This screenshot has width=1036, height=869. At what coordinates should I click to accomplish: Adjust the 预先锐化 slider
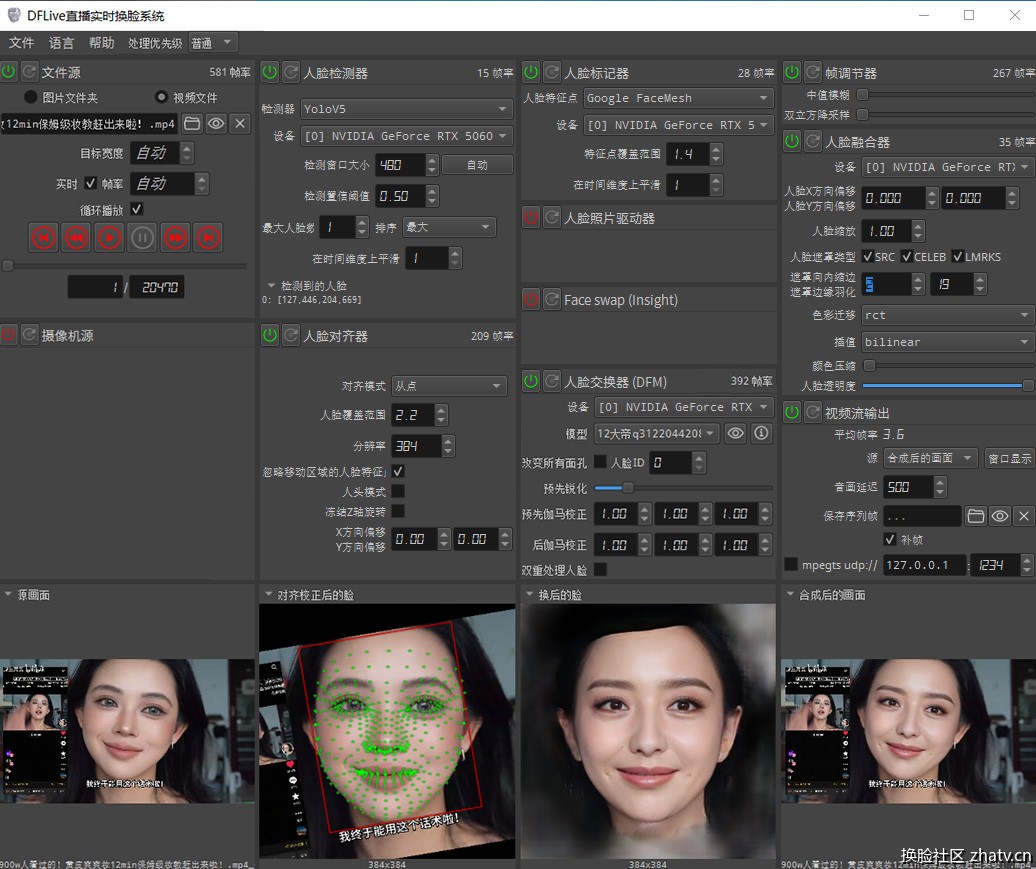tap(683, 488)
